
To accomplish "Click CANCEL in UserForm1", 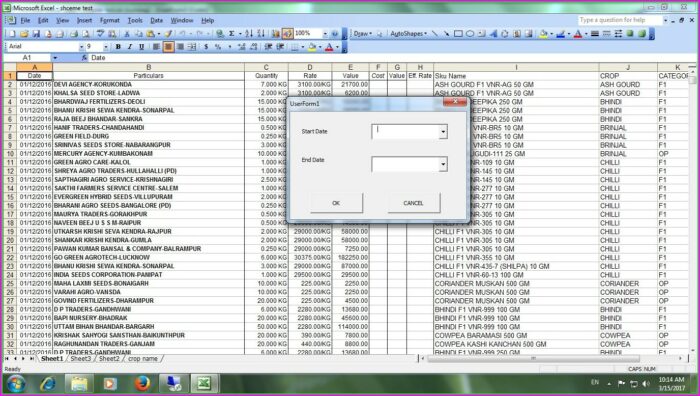I will click(413, 203).
